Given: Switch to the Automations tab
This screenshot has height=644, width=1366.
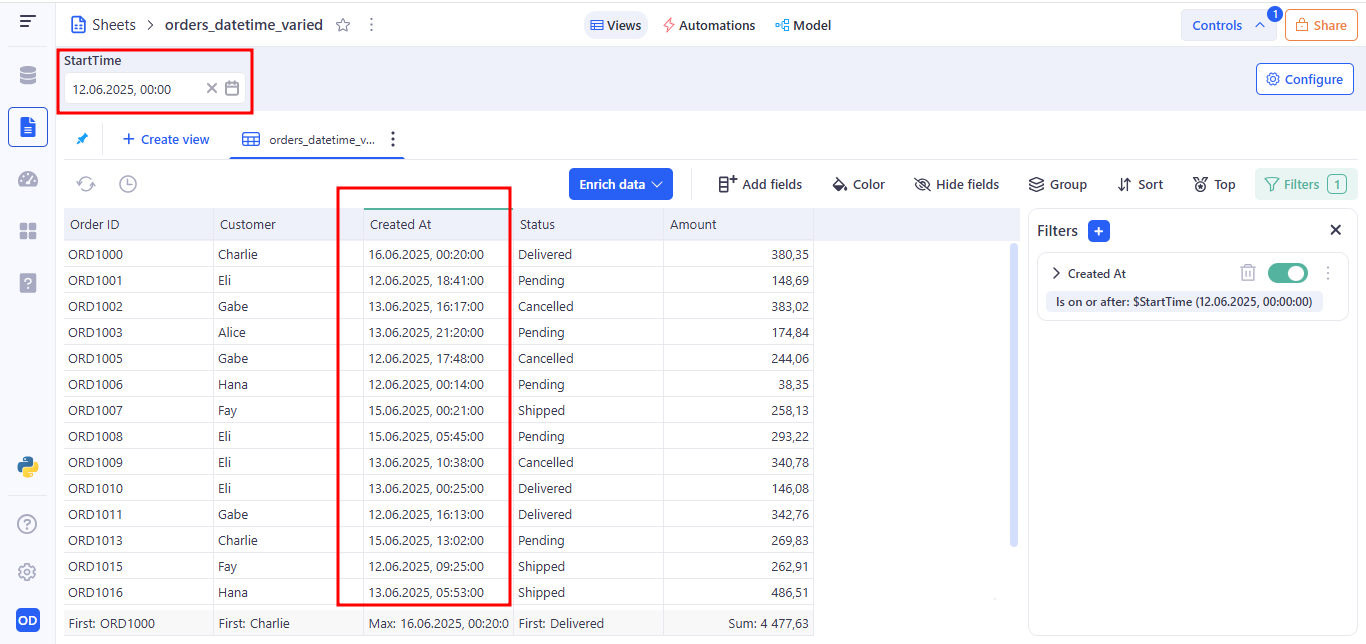Looking at the screenshot, I should pos(708,25).
